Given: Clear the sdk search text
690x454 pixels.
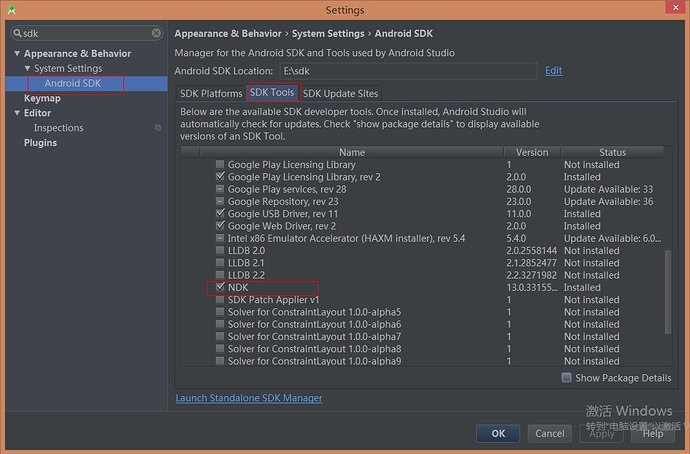Looking at the screenshot, I should (x=156, y=33).
